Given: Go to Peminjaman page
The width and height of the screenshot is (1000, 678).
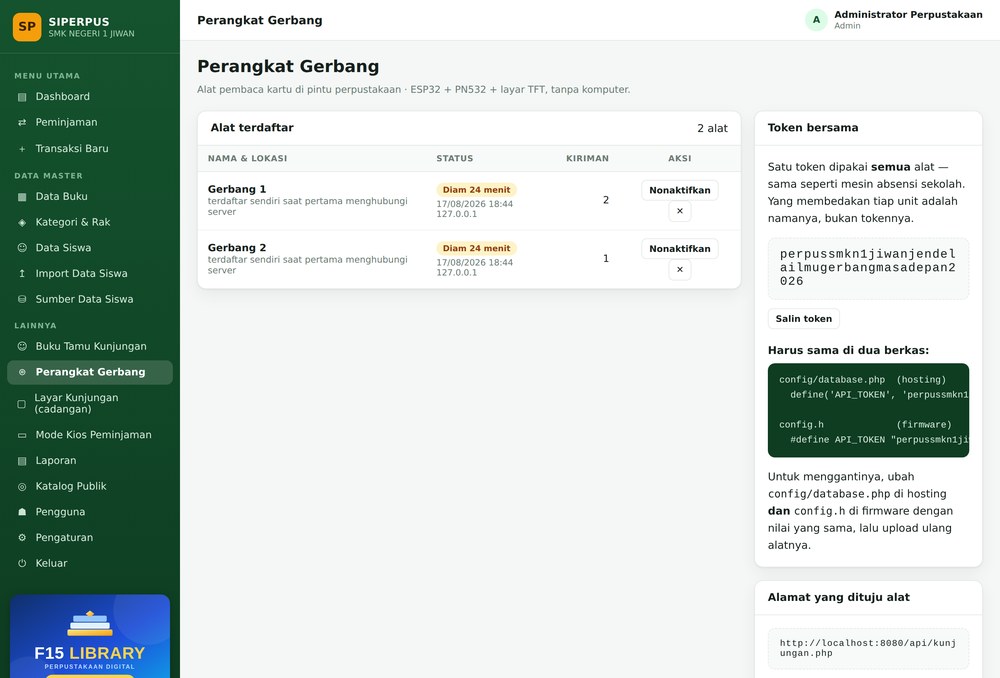Looking at the screenshot, I should pyautogui.click(x=90, y=122).
